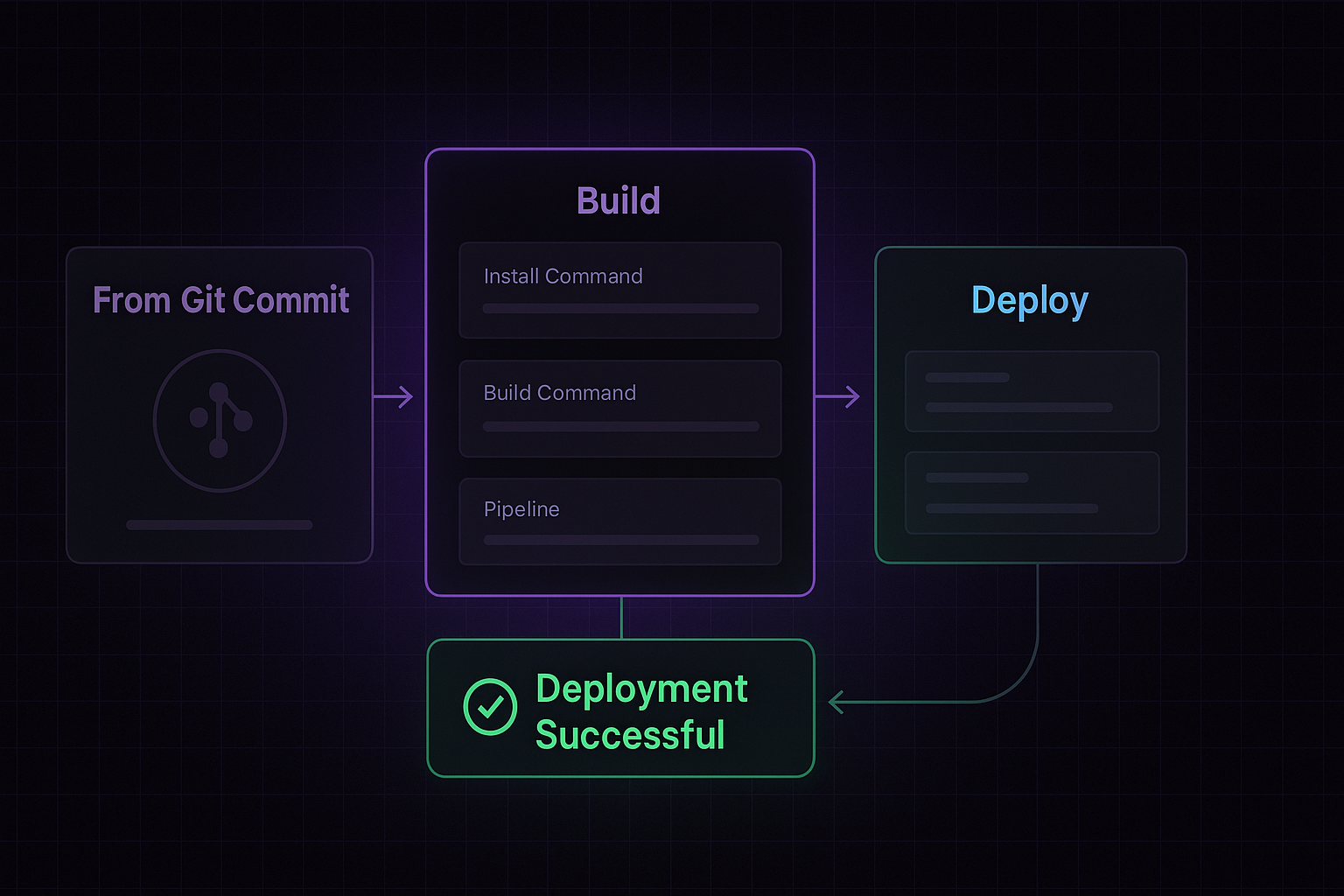Select the Build Command card
This screenshot has width=1344, height=896.
(x=620, y=409)
